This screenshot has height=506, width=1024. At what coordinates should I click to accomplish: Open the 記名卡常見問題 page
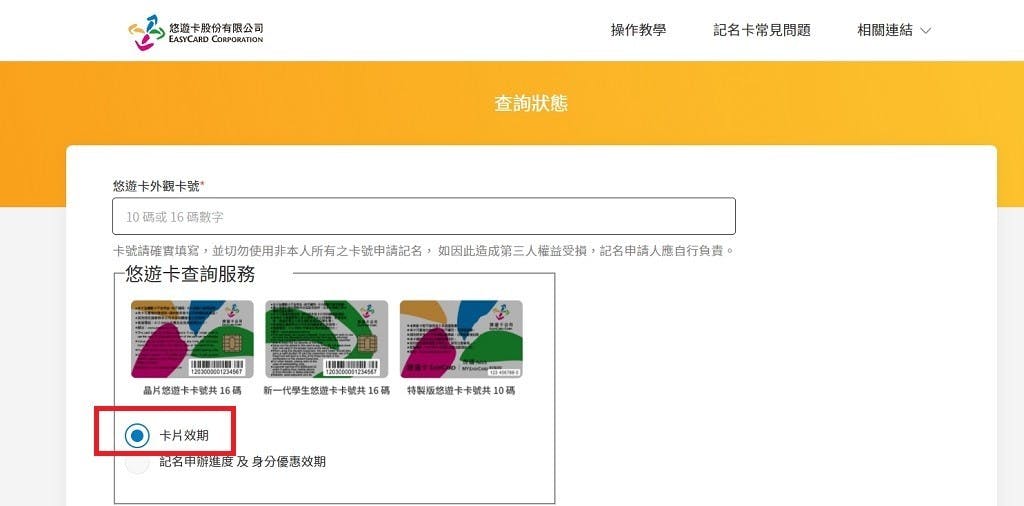(761, 30)
